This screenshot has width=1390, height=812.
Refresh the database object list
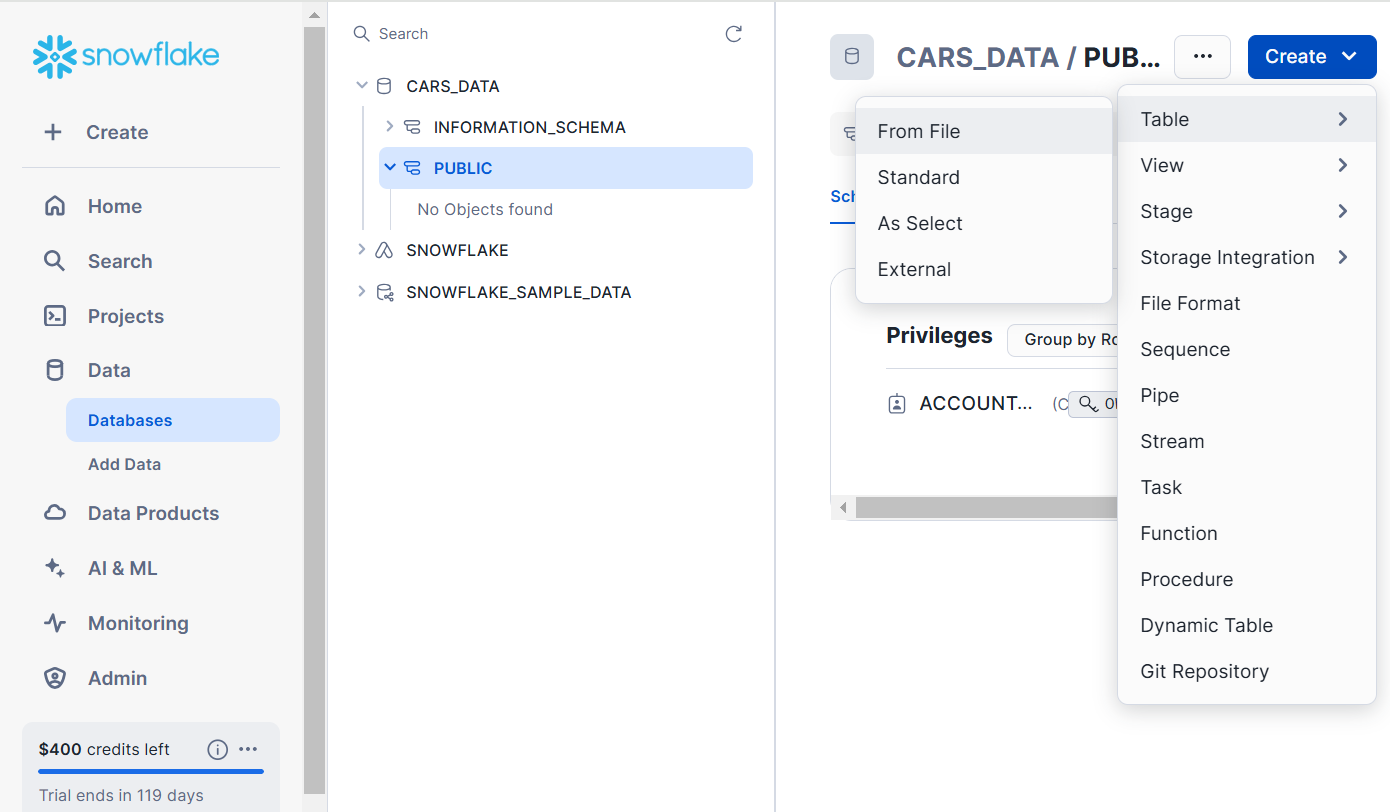click(x=734, y=34)
